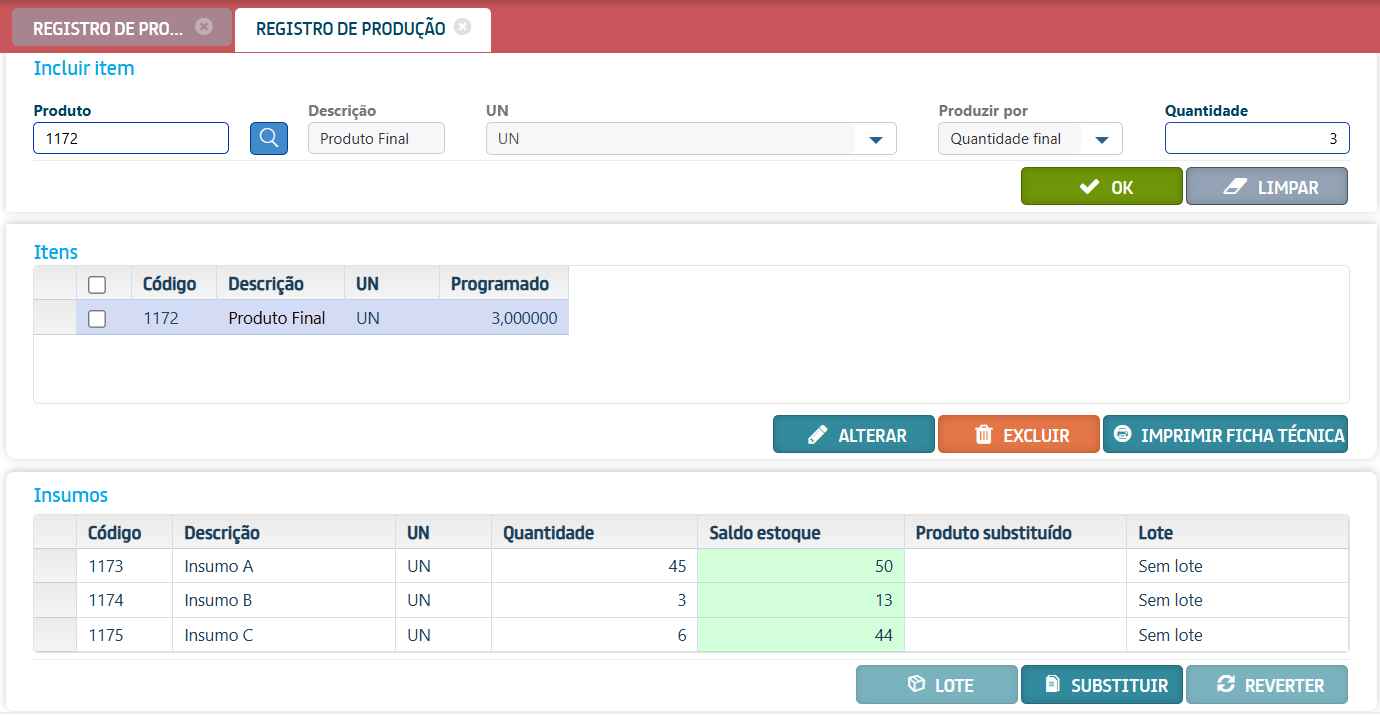Click the printer icon on Imprimir Ficha Técnica
Viewport: 1380px width, 716px height.
(1123, 434)
